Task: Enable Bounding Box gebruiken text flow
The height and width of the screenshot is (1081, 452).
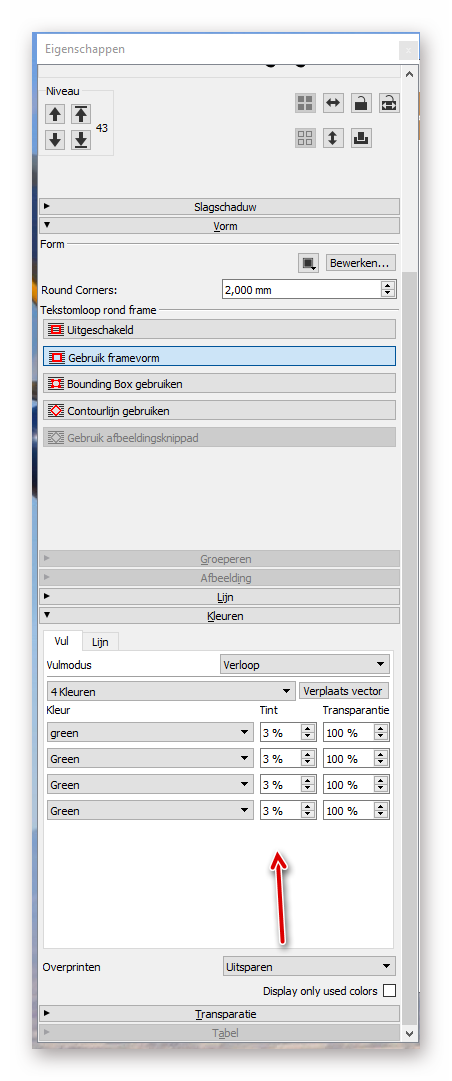Action: click(x=219, y=383)
